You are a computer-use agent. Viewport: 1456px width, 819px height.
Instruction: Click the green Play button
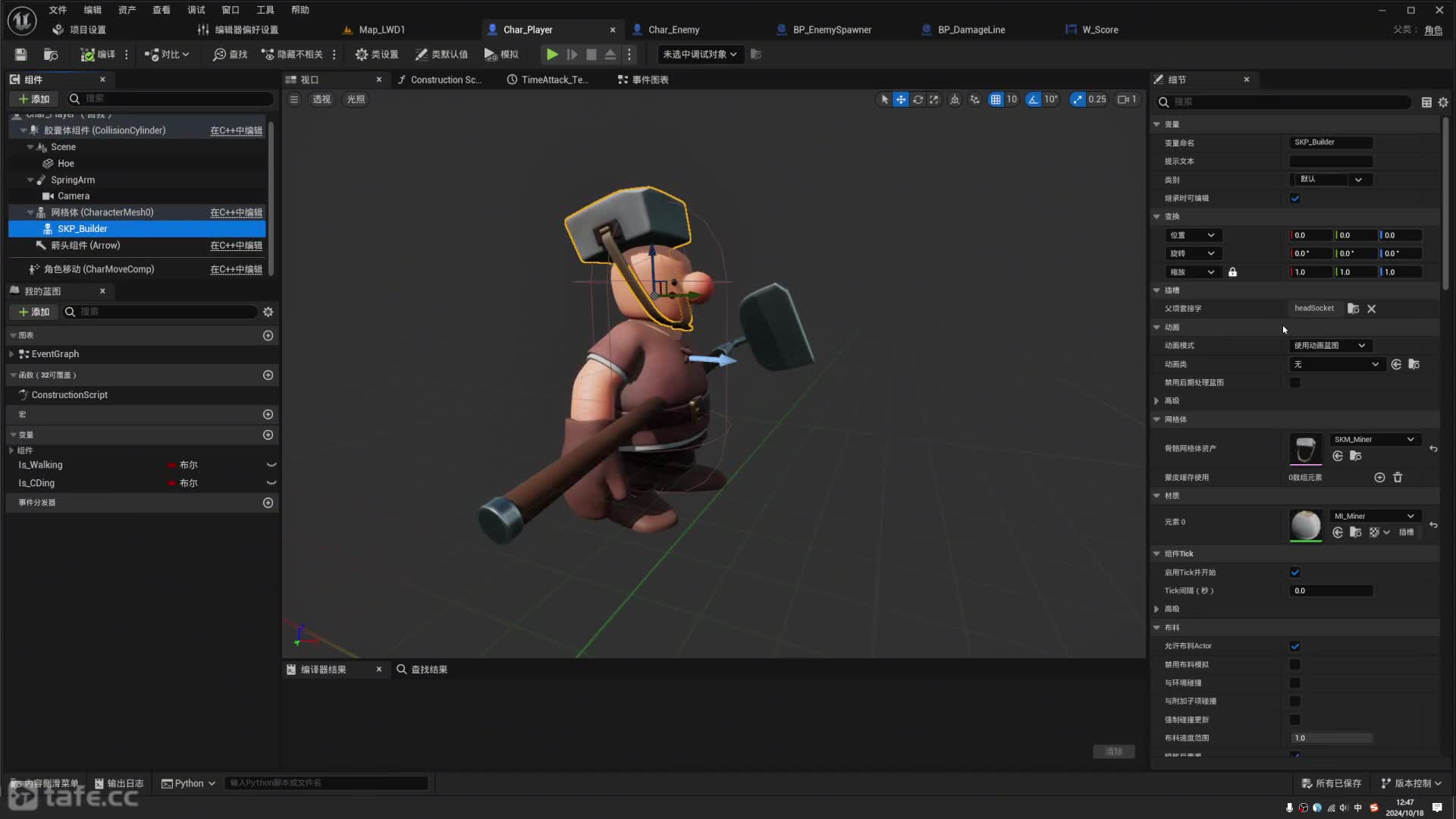[x=552, y=54]
